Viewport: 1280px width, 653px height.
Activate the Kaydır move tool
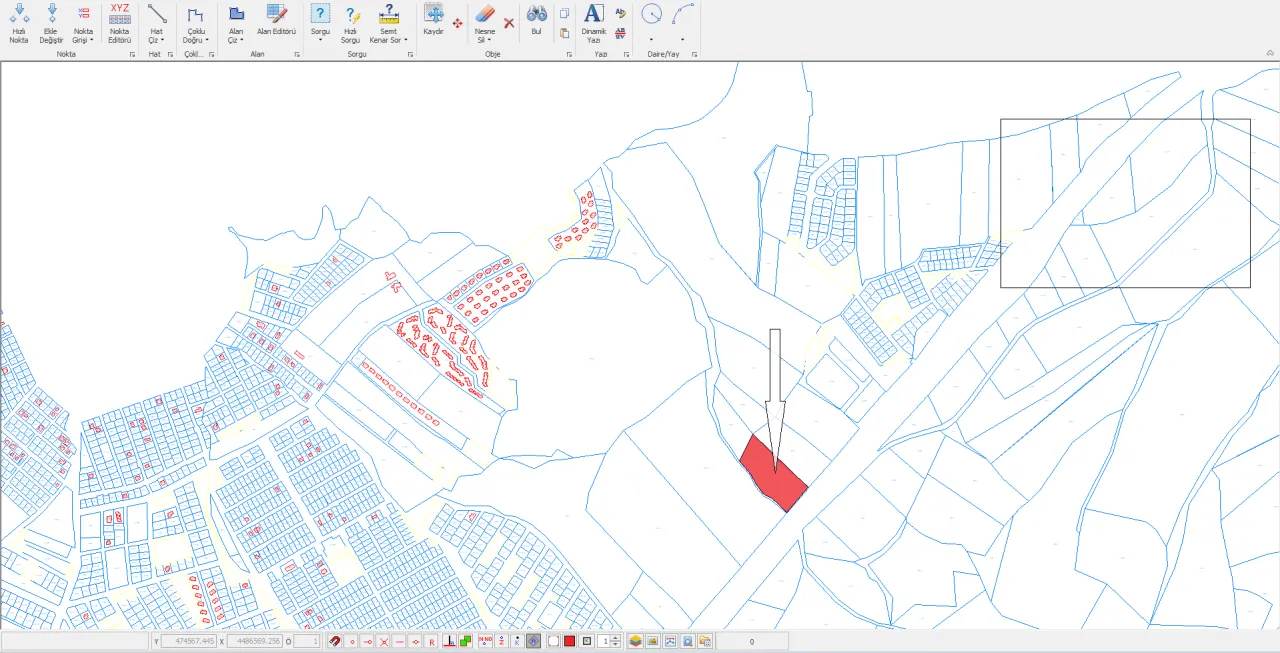pyautogui.click(x=433, y=20)
